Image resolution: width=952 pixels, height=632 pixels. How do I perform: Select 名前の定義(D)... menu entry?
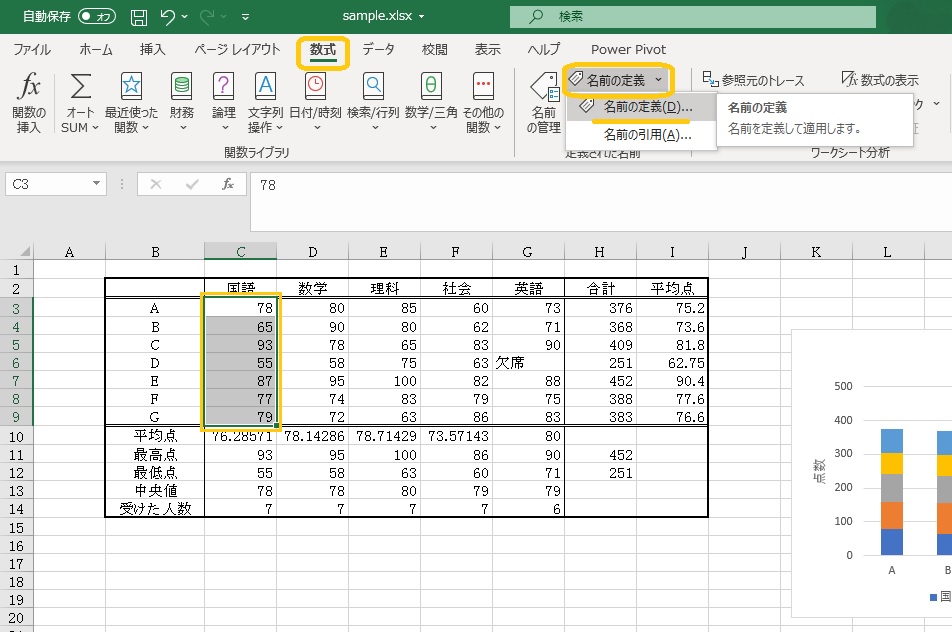[x=647, y=107]
